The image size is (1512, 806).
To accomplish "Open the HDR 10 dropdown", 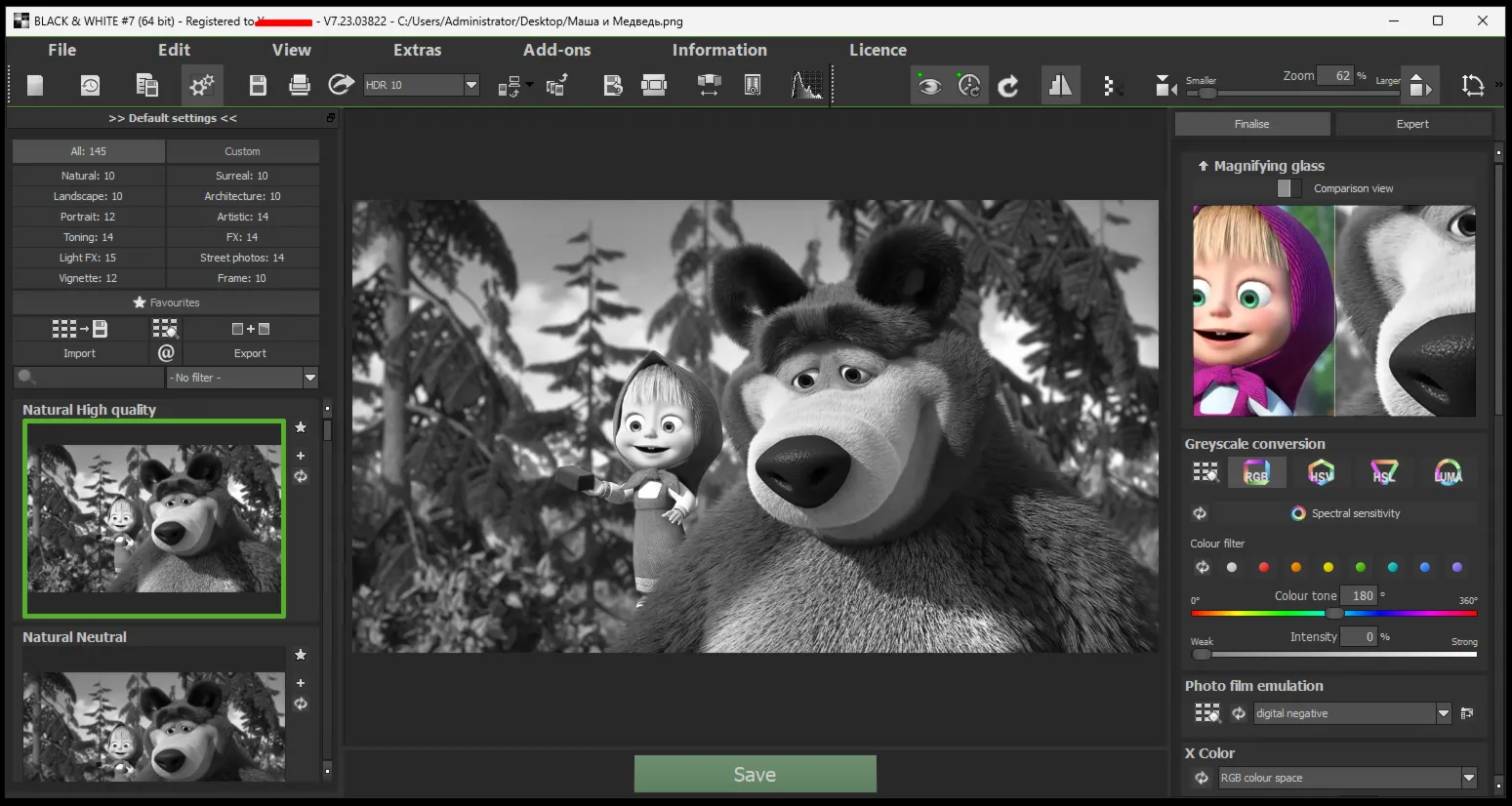I will click(x=421, y=85).
